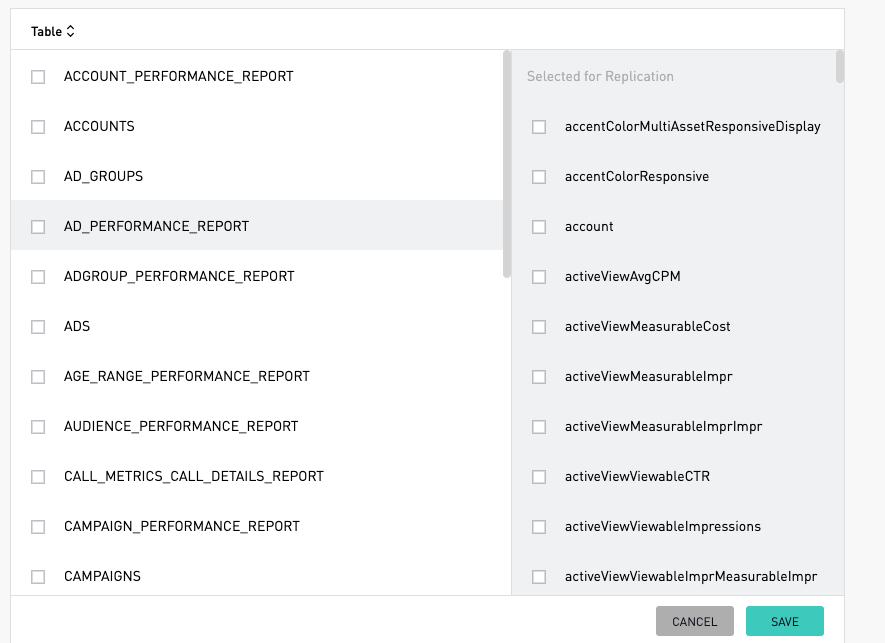885x643 pixels.
Task: Tick the ACCOUNTS table checkbox
Action: pyautogui.click(x=38, y=126)
